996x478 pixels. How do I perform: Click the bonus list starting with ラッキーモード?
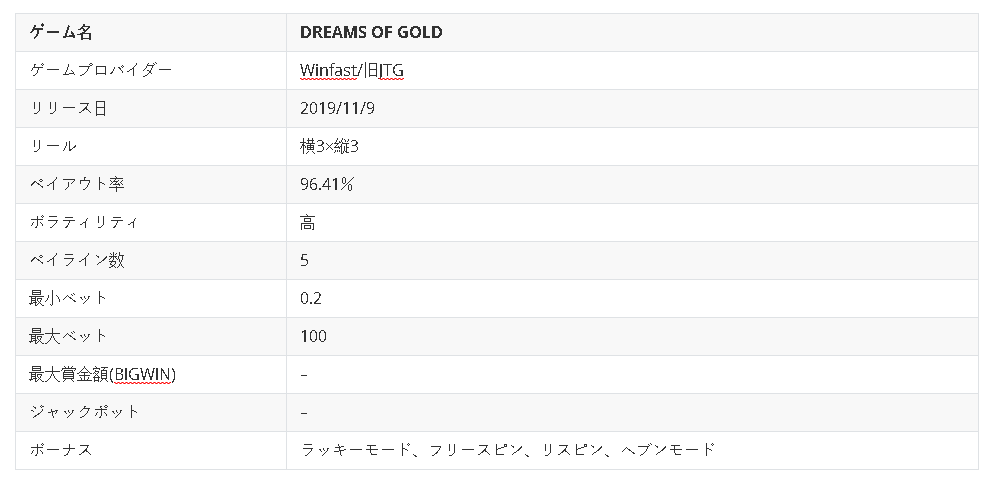tap(508, 450)
